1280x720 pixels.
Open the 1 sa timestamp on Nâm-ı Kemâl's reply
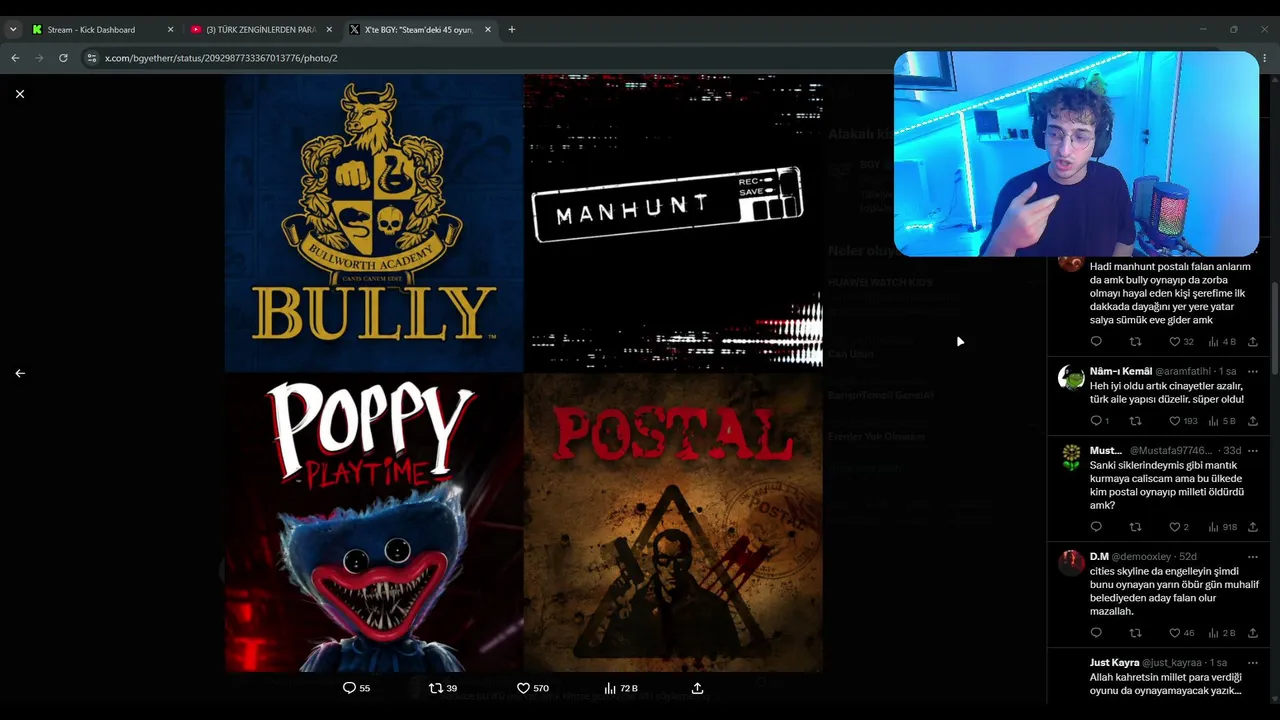coord(1227,371)
